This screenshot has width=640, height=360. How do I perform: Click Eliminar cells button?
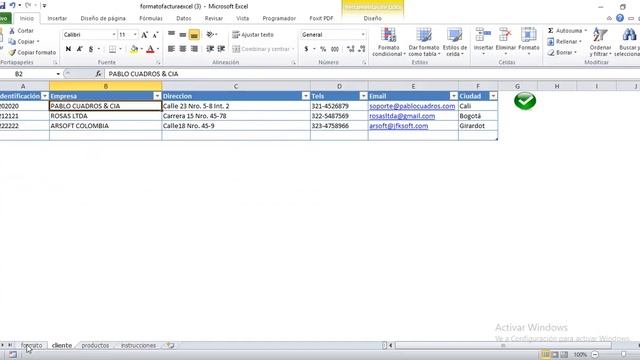click(x=506, y=42)
